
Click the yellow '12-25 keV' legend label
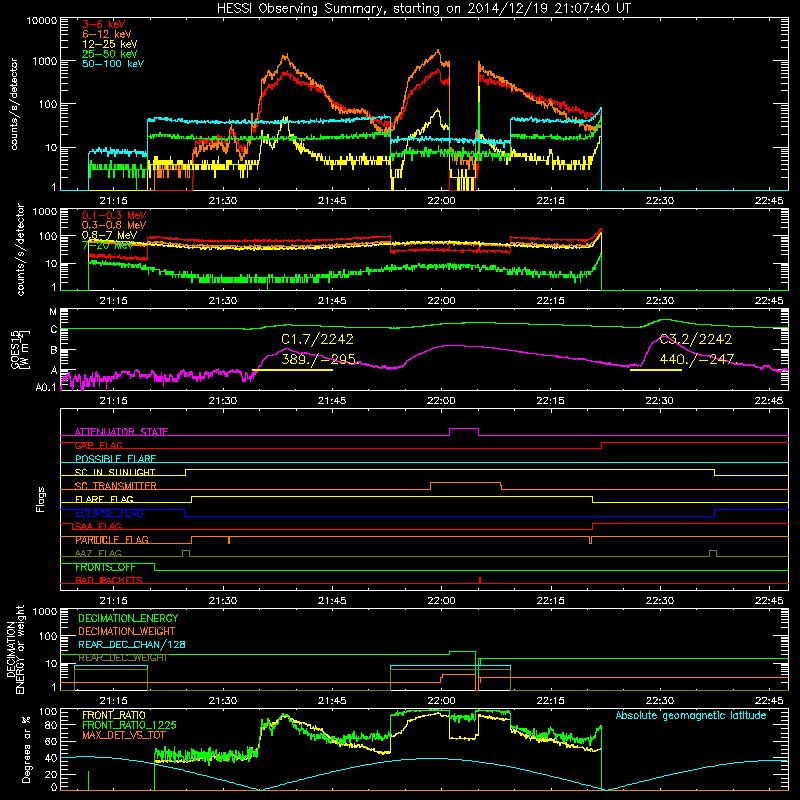(110, 44)
